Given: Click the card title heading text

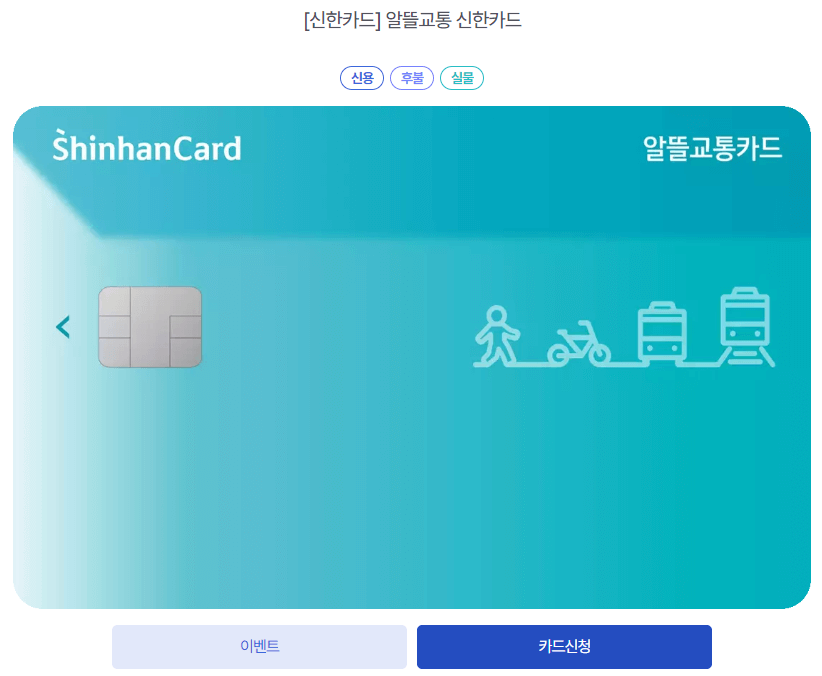Looking at the screenshot, I should [x=413, y=20].
